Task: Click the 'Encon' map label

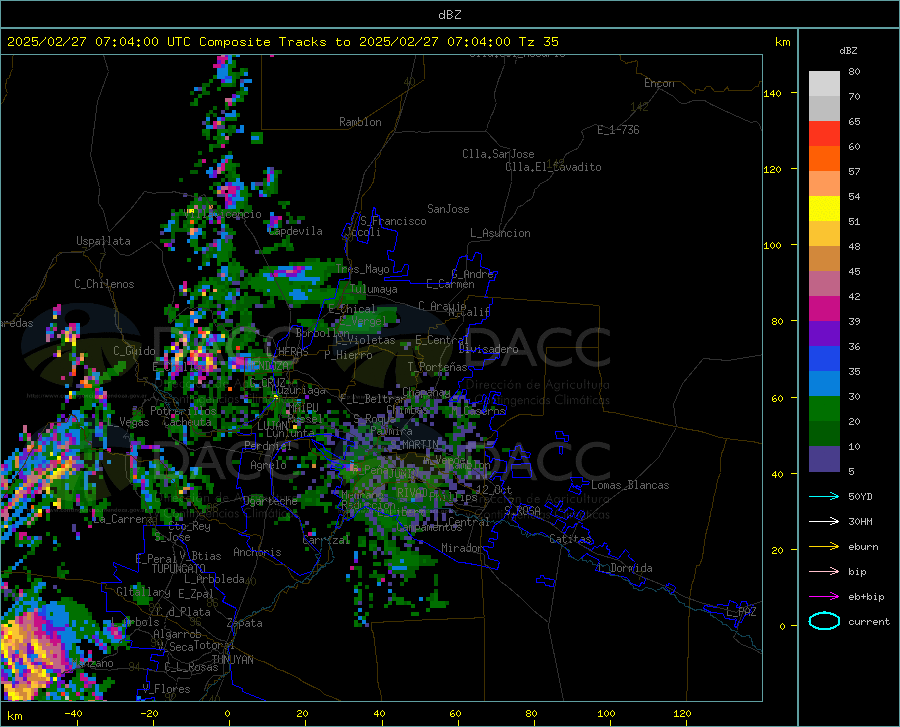Action: pos(659,83)
